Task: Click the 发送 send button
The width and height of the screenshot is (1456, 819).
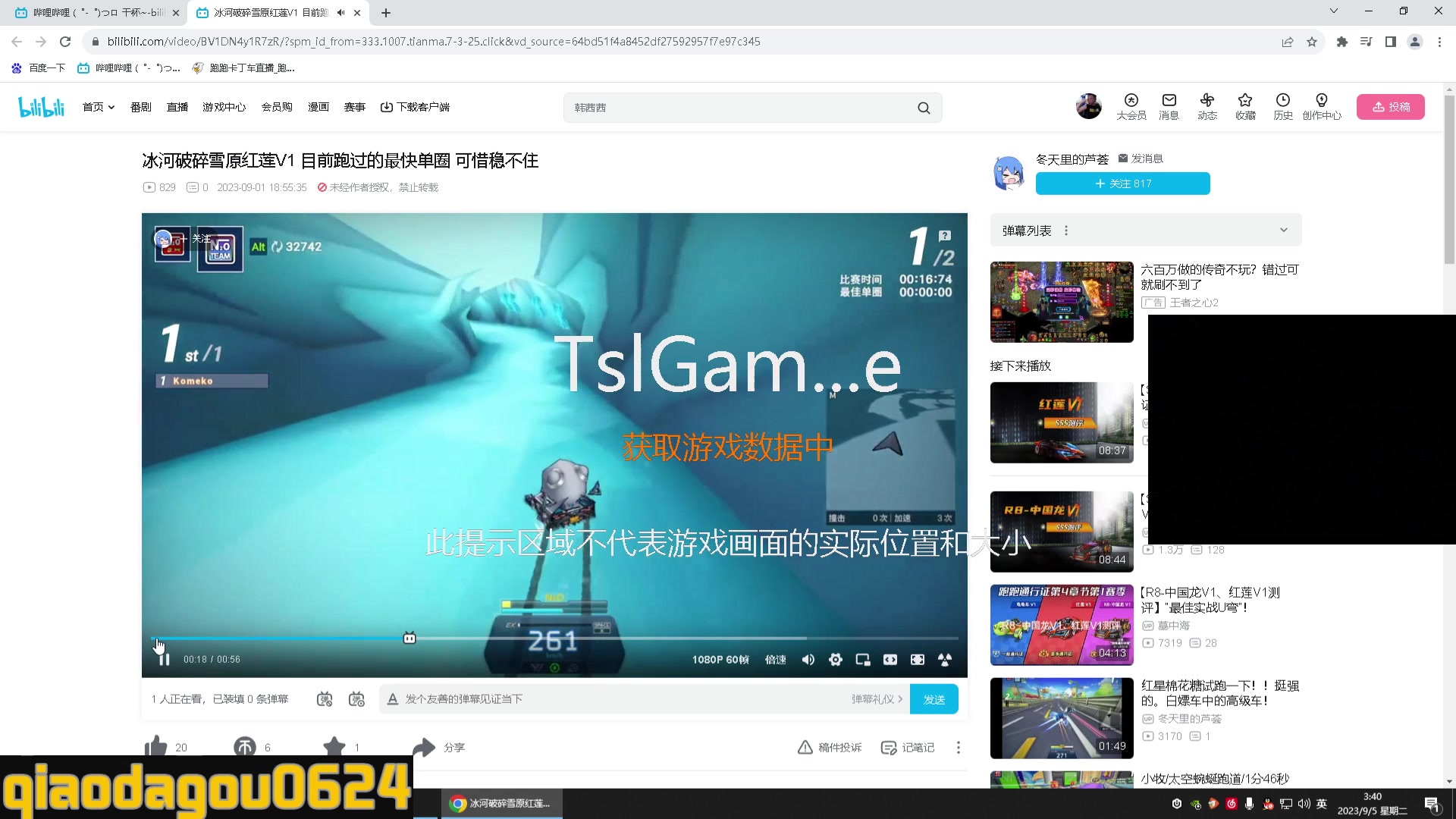Action: 934,699
